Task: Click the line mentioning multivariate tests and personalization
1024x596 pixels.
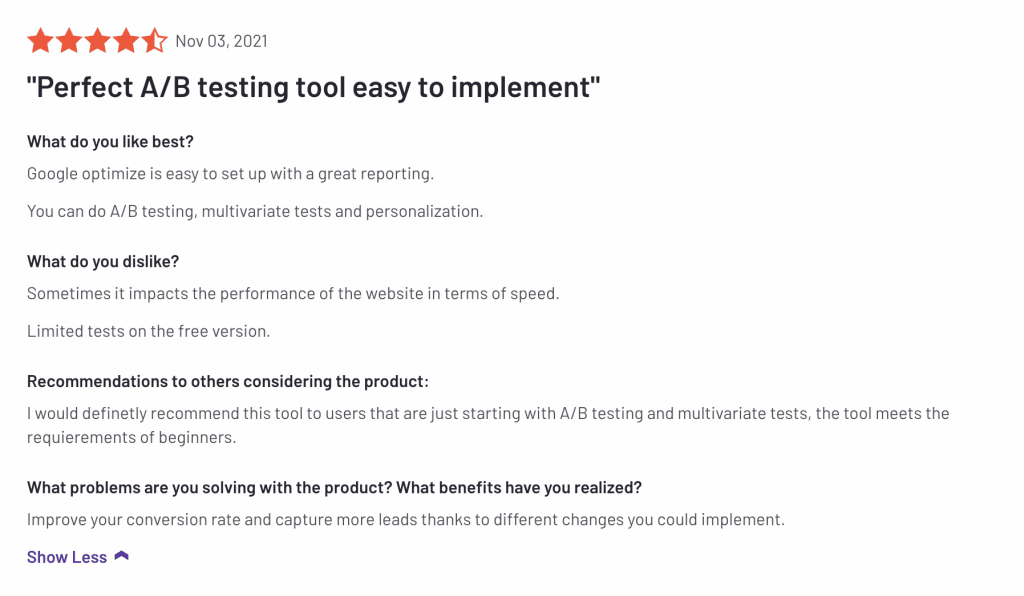Action: coord(255,211)
